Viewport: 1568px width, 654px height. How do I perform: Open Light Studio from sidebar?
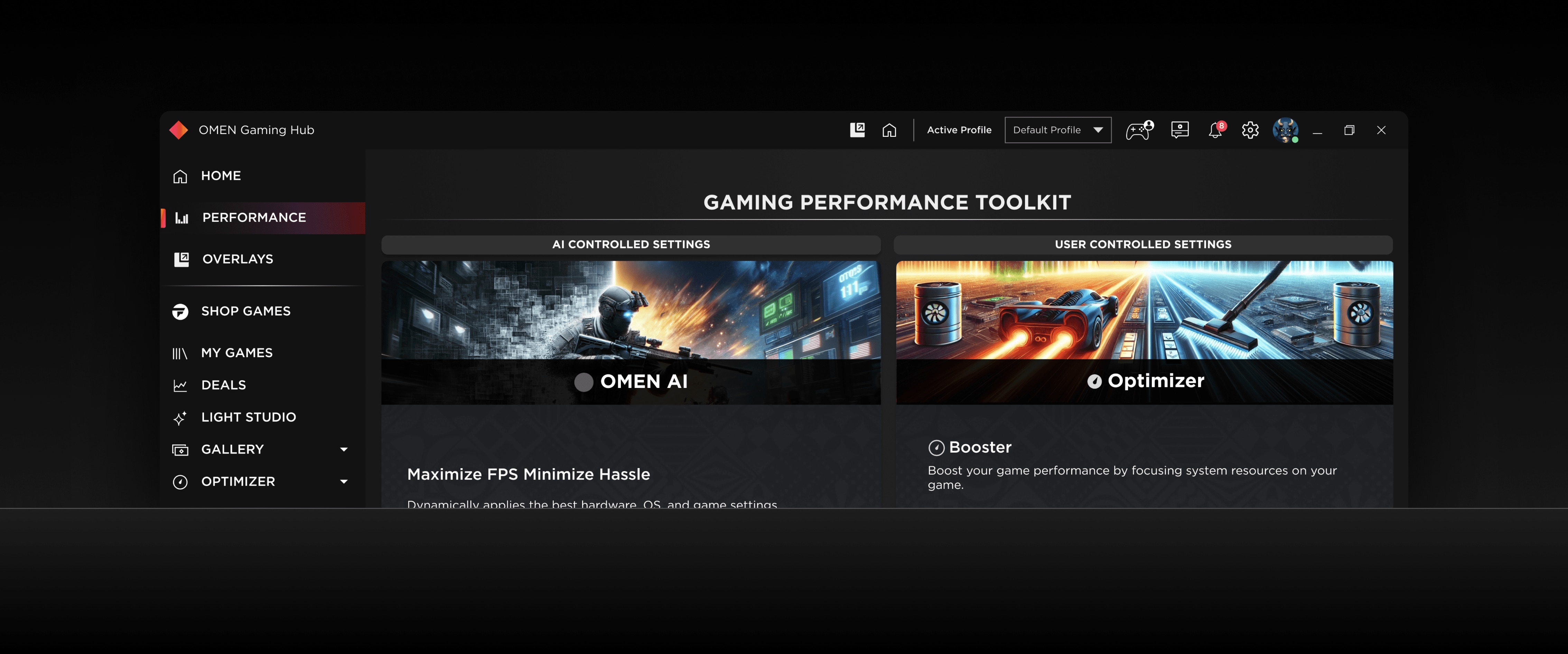248,417
